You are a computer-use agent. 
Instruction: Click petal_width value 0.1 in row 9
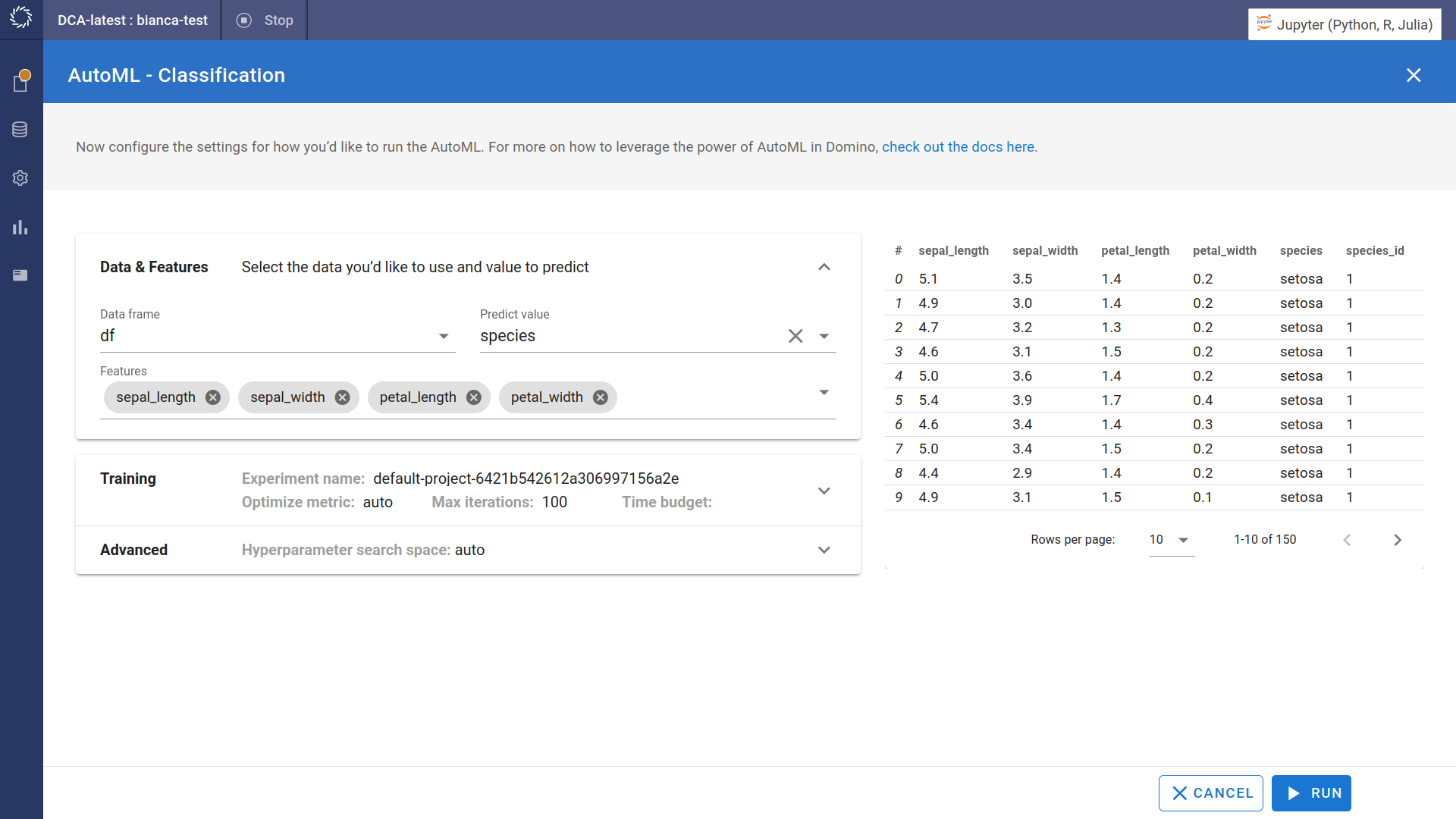tap(1203, 497)
